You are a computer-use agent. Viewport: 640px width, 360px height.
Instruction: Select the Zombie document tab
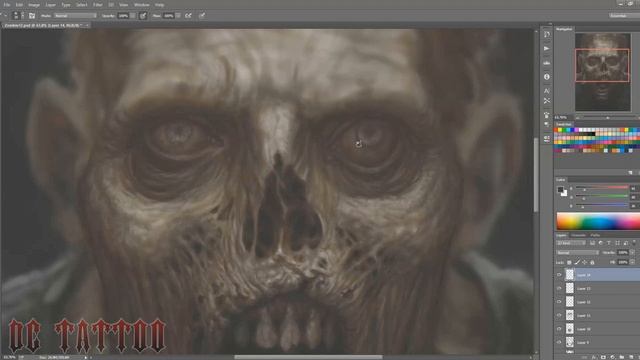45,25
